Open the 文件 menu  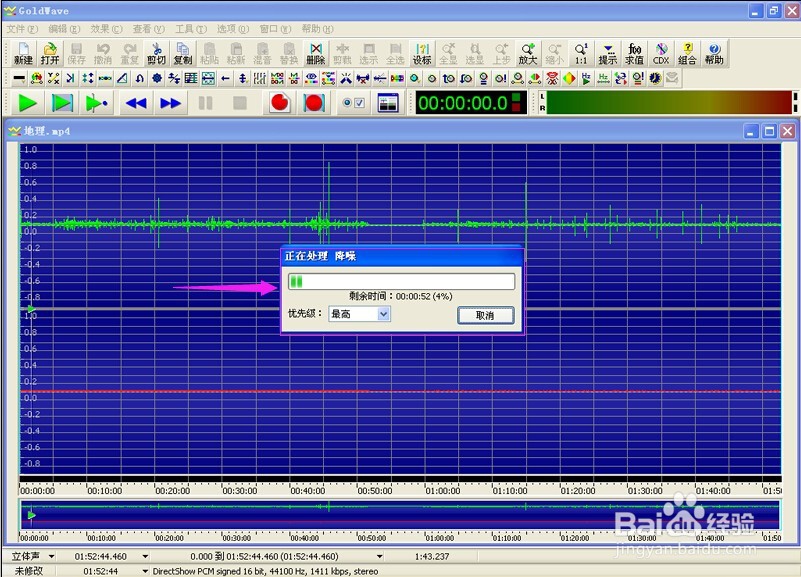[22, 29]
